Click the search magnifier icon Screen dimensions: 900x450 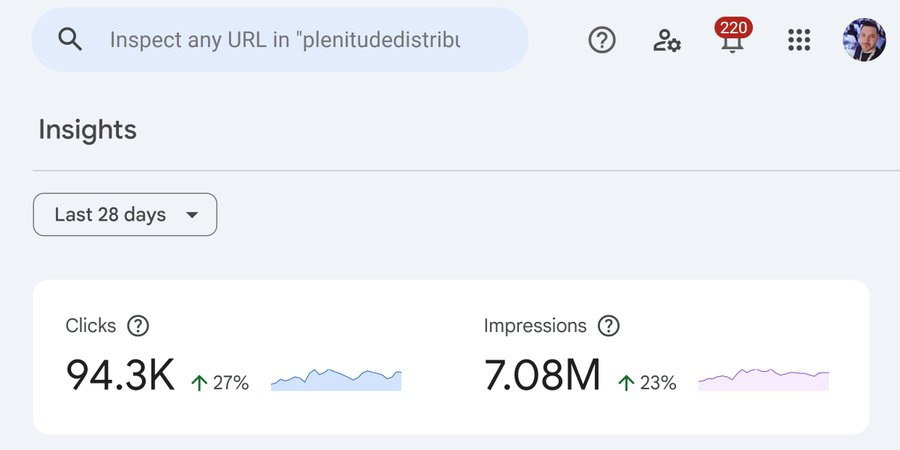pyautogui.click(x=69, y=39)
